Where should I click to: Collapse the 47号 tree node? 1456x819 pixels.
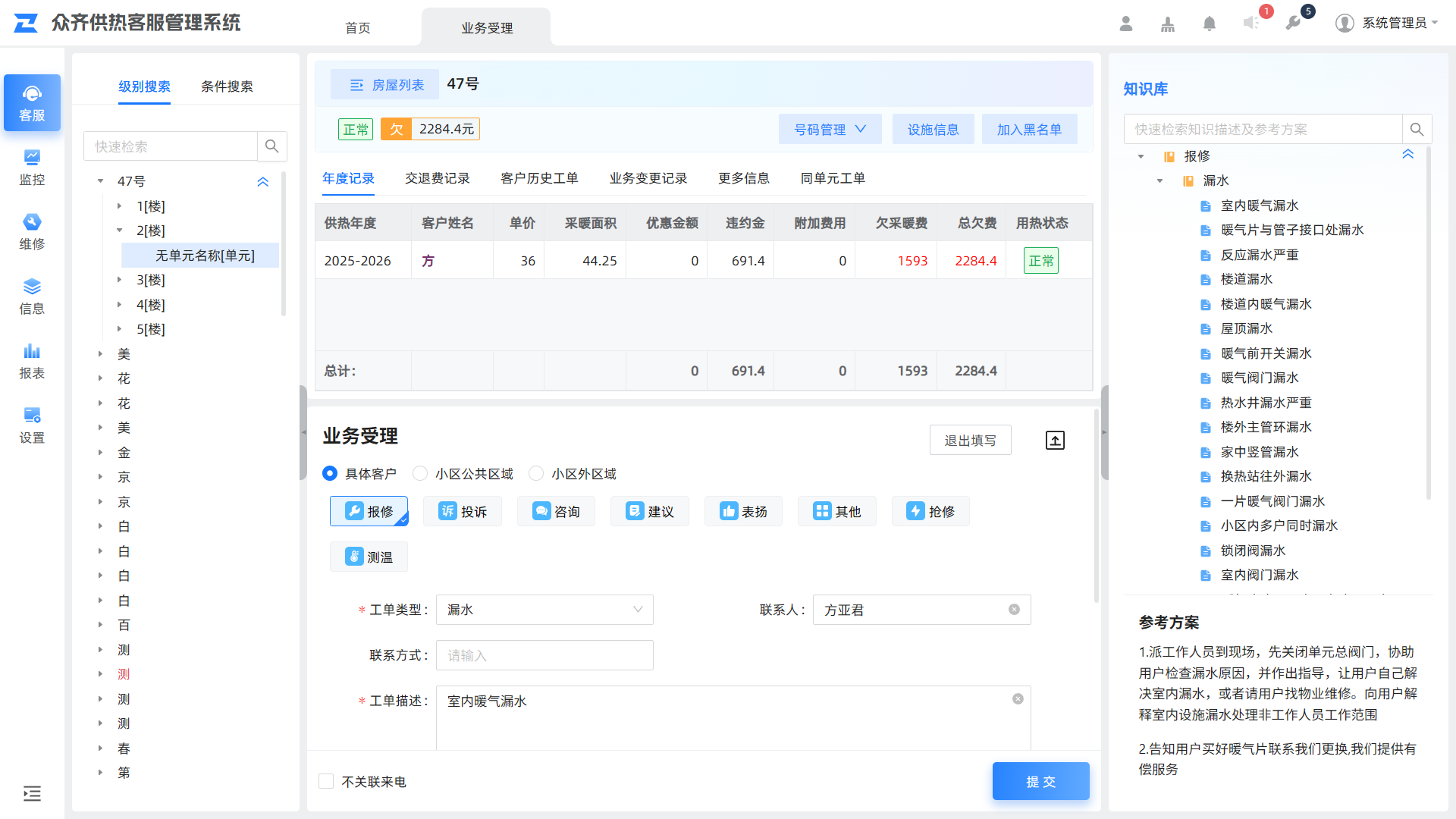[x=100, y=181]
